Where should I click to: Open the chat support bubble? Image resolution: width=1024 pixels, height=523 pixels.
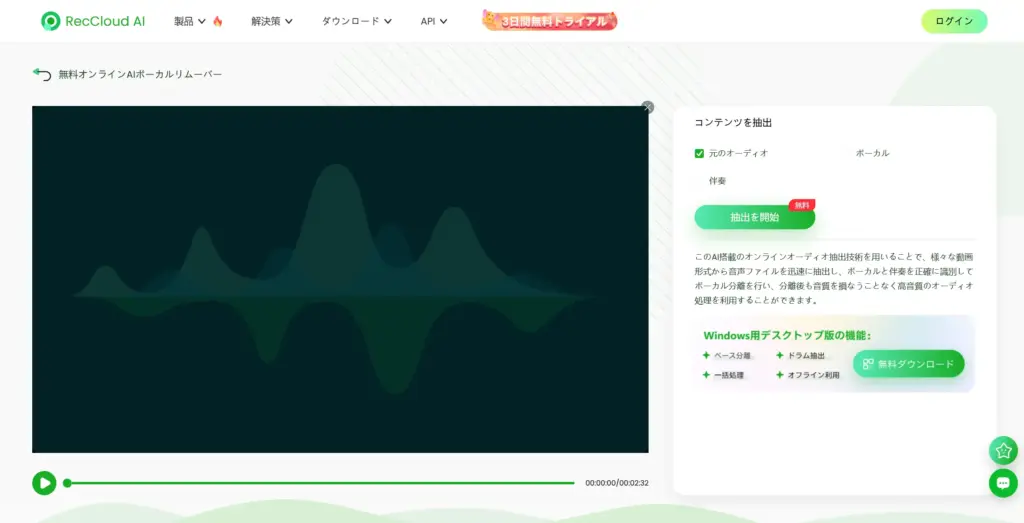(1003, 483)
